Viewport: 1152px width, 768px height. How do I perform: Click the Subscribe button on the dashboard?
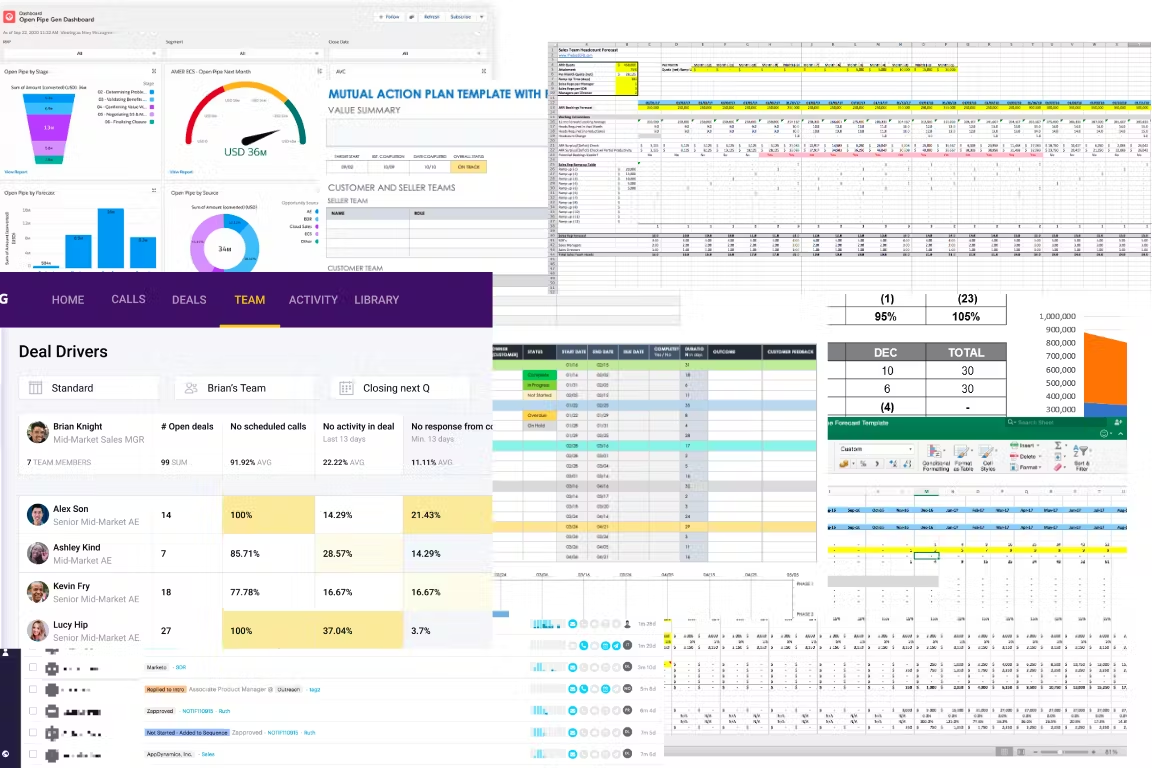(461, 17)
